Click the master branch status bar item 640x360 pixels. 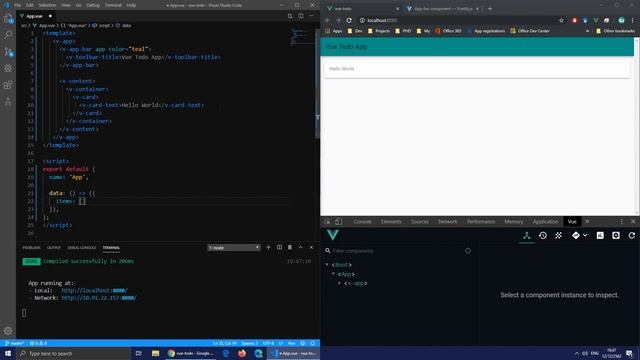[15, 343]
